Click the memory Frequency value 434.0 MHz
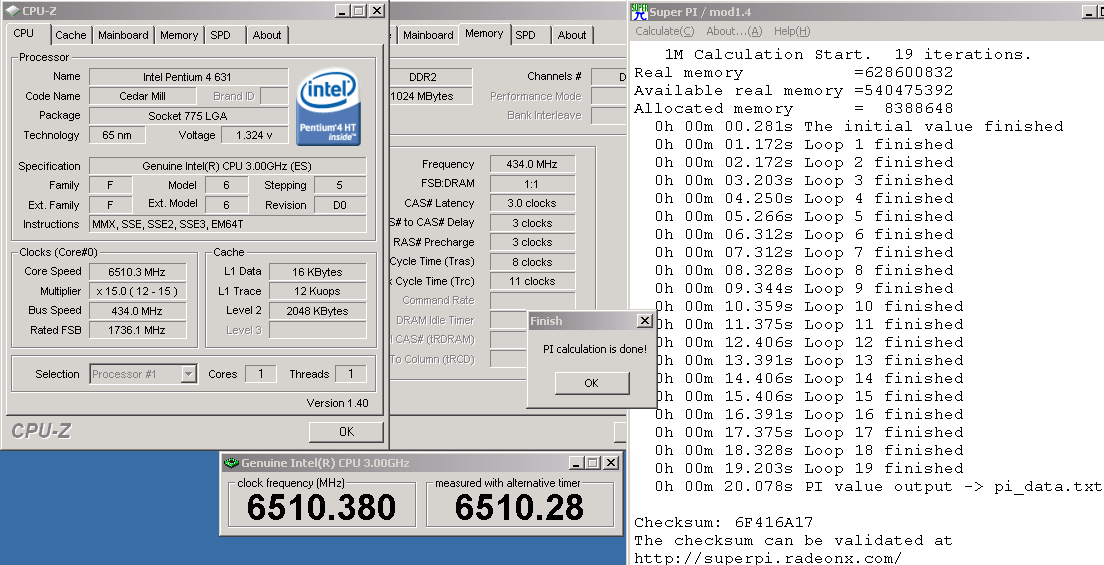The image size is (1104, 565). 532,164
